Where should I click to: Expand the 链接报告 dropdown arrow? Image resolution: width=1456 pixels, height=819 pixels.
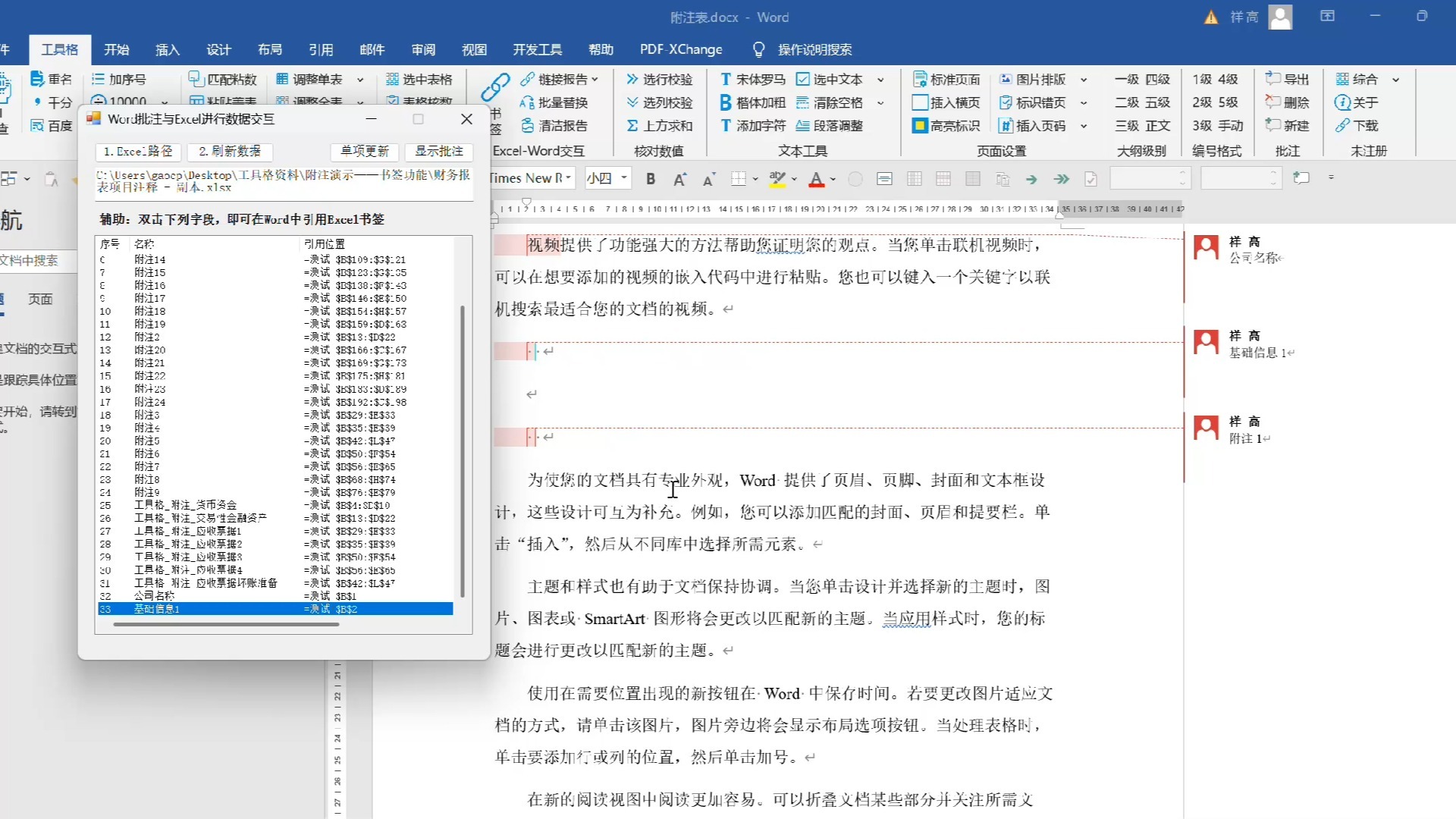(595, 80)
